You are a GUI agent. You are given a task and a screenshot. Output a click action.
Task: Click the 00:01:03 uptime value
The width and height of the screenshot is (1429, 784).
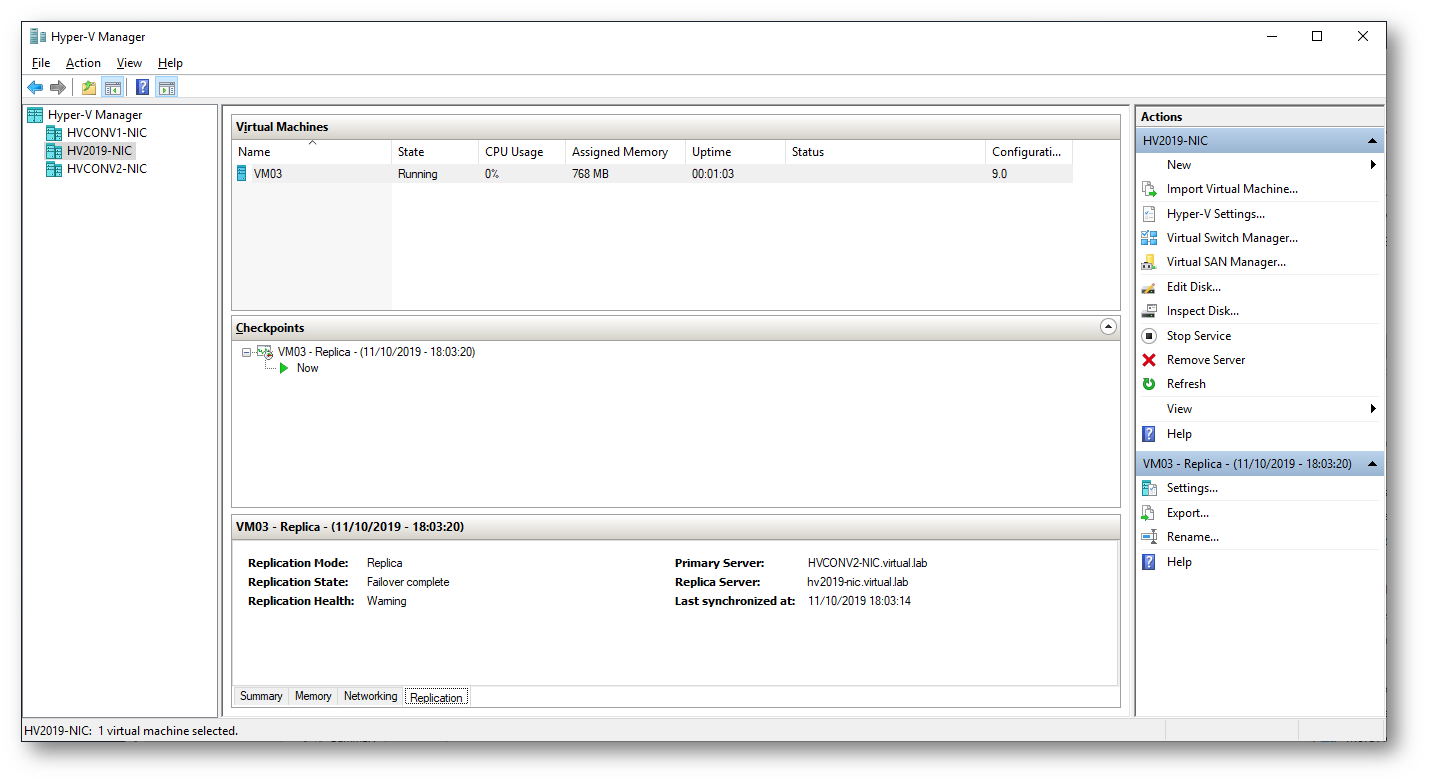[713, 174]
